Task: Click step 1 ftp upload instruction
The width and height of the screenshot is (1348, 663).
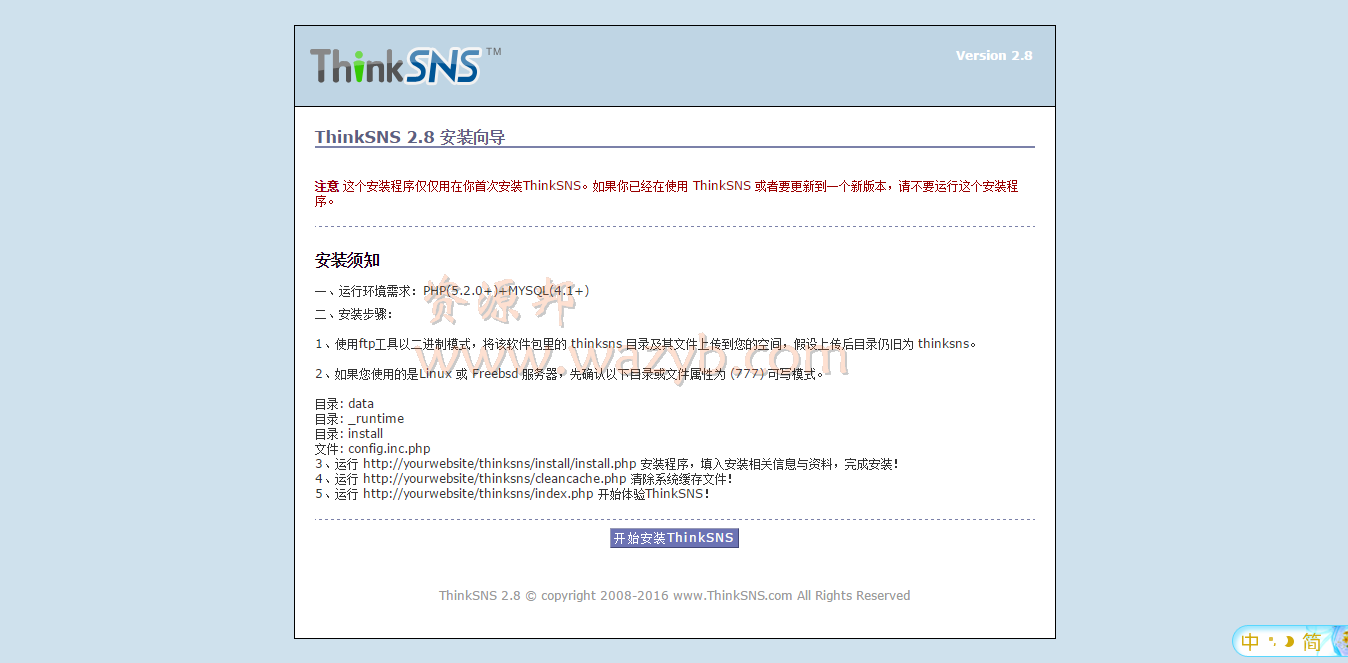Action: click(x=645, y=344)
